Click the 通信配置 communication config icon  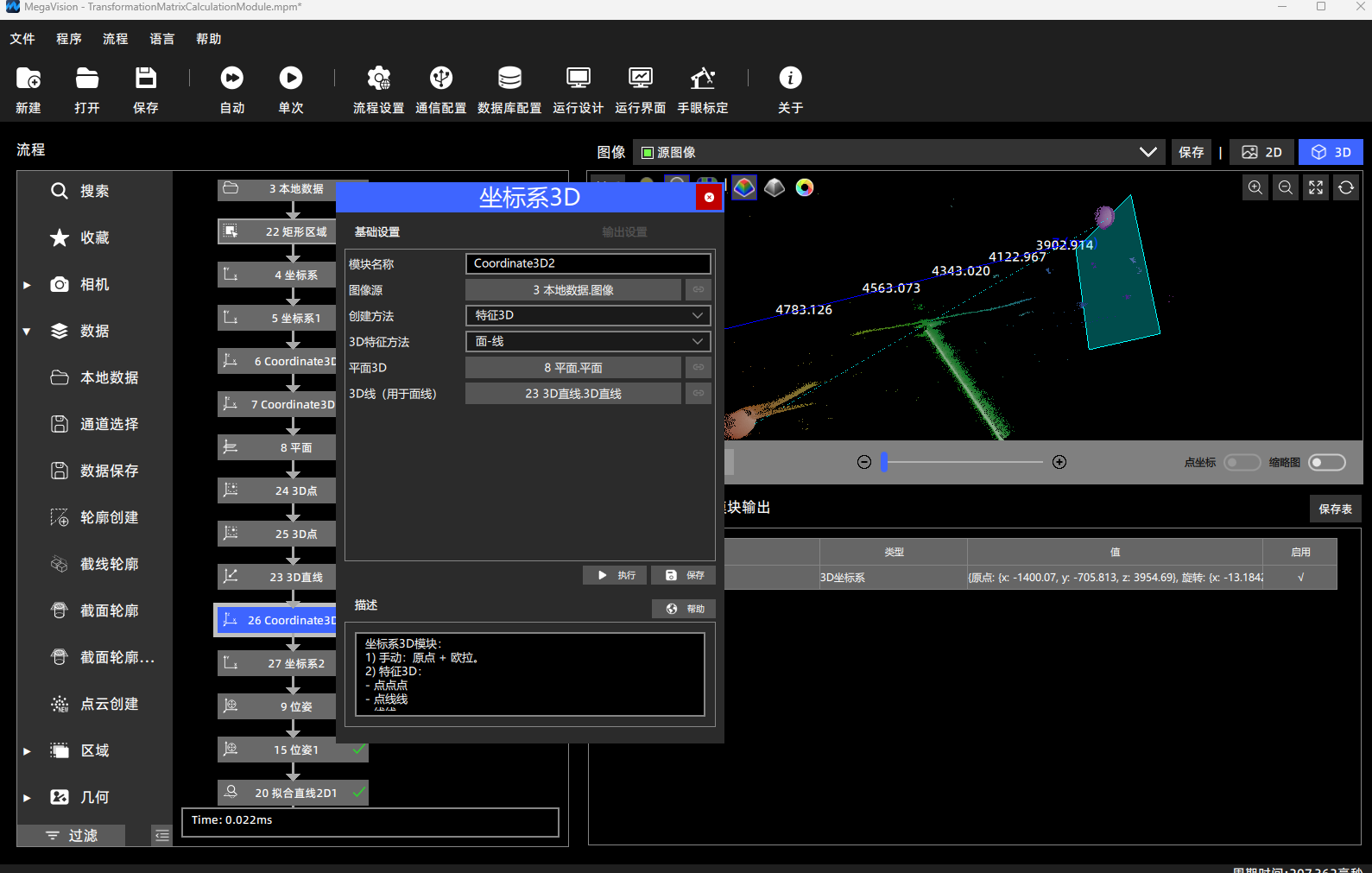441,79
